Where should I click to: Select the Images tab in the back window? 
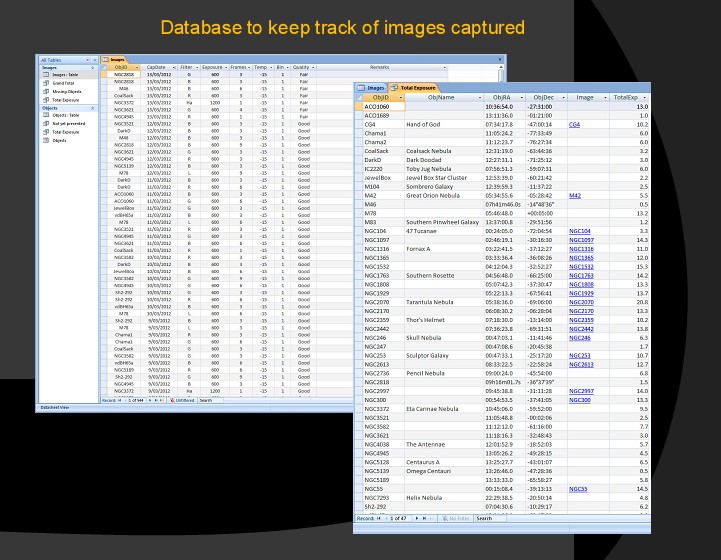click(114, 60)
